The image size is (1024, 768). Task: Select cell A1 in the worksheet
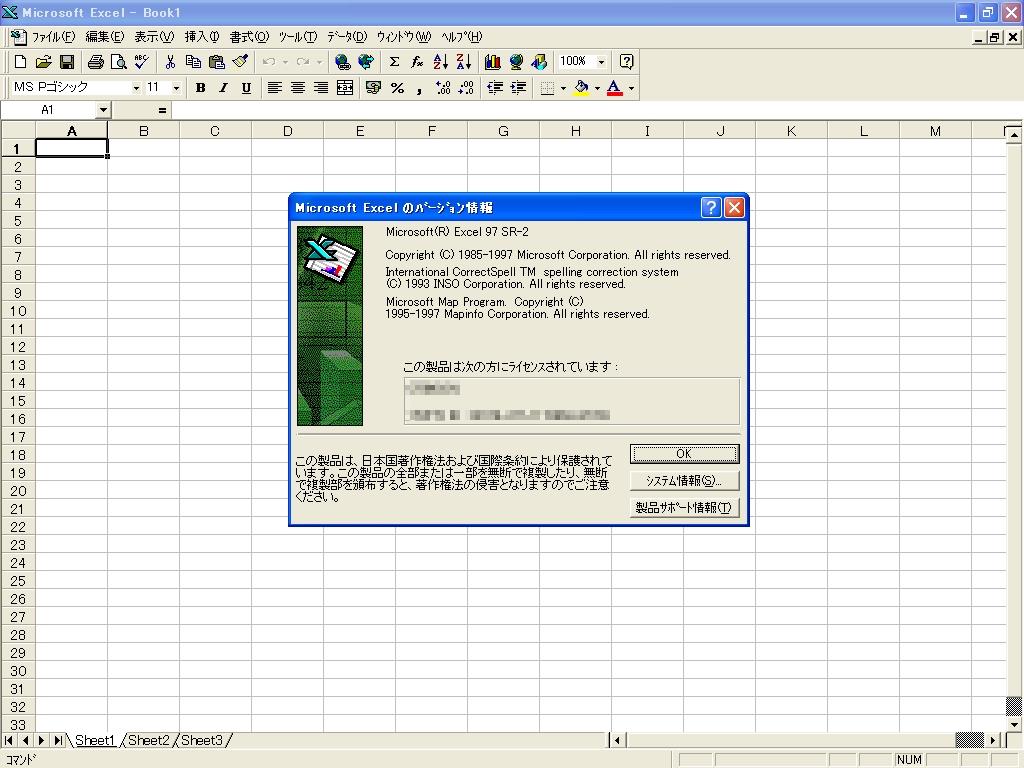pos(71,149)
